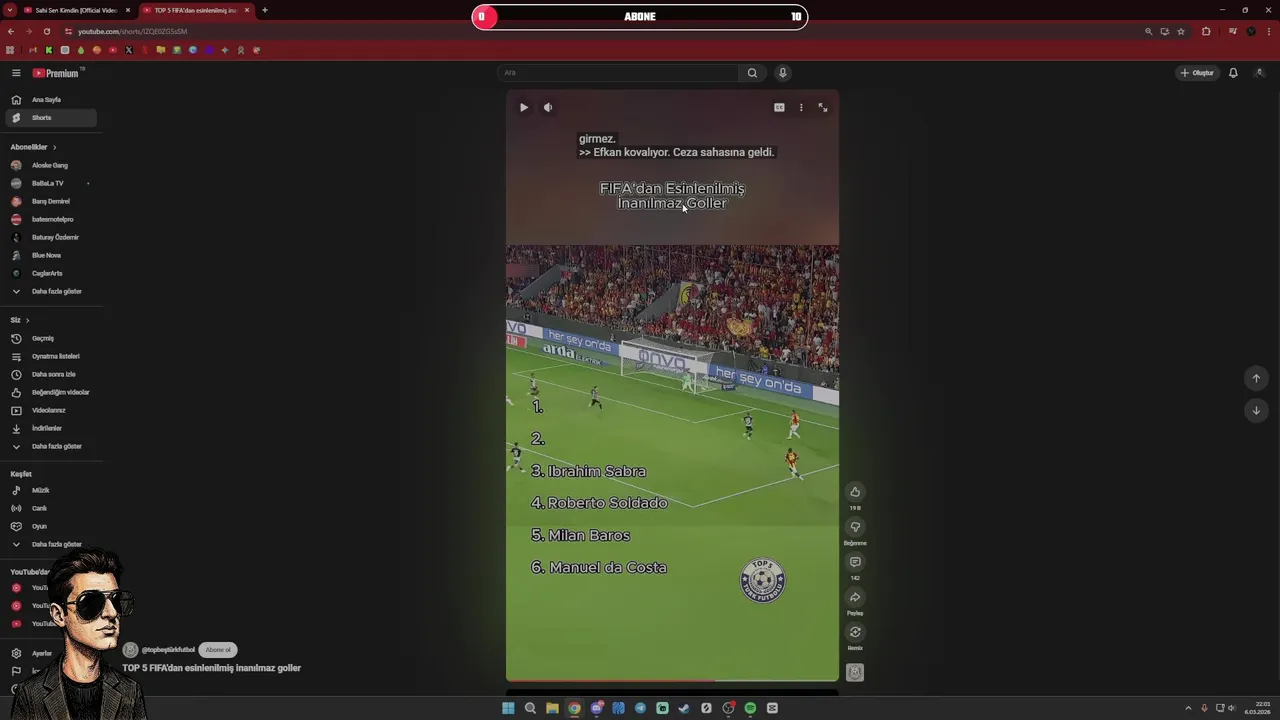1280x720 pixels.
Task: Remix this Short
Action: click(x=855, y=632)
